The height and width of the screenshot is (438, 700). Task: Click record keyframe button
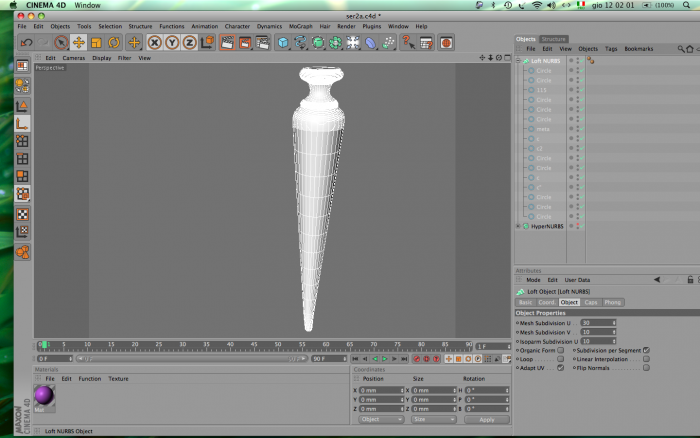coord(417,359)
